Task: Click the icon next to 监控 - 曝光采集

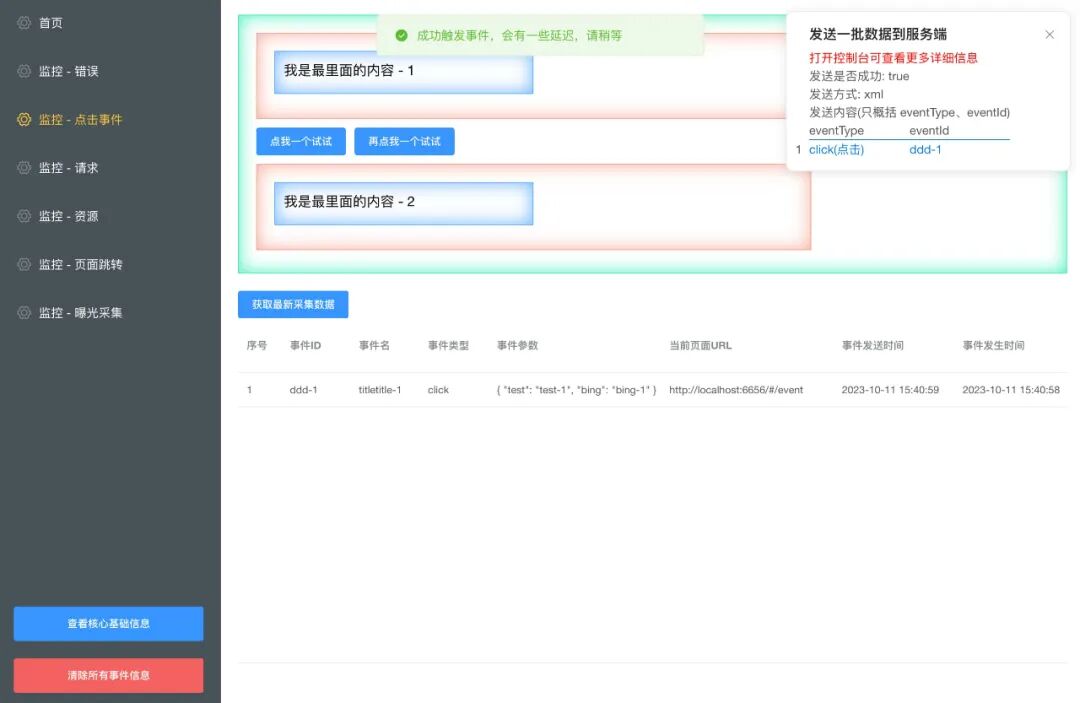Action: click(24, 312)
